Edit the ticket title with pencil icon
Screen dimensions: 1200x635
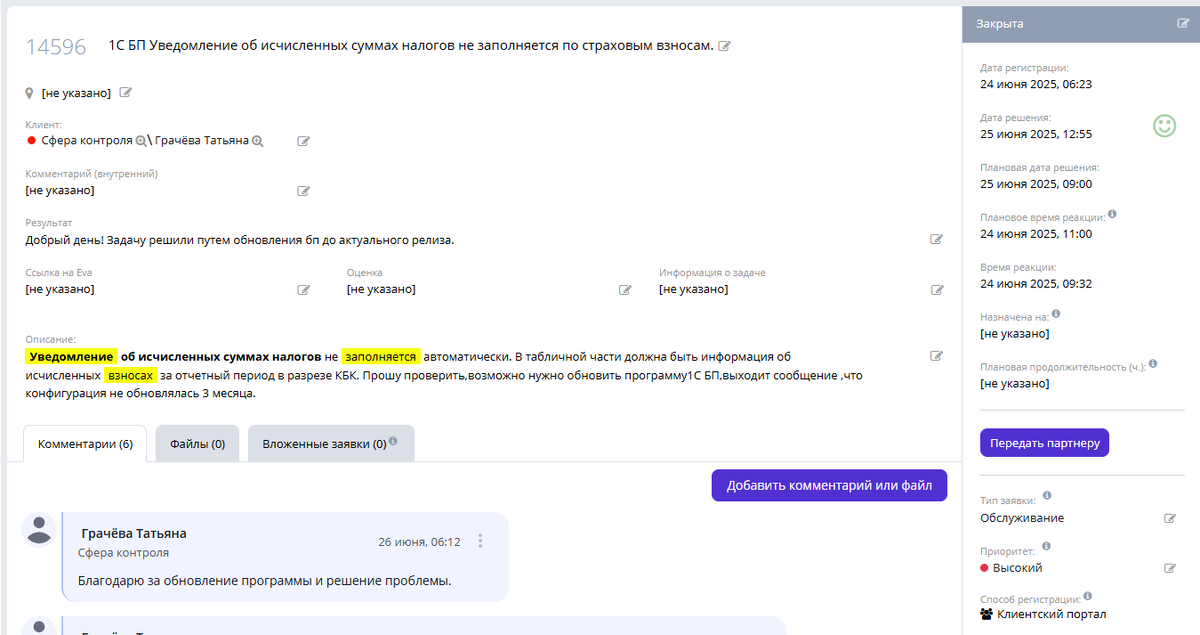(725, 46)
